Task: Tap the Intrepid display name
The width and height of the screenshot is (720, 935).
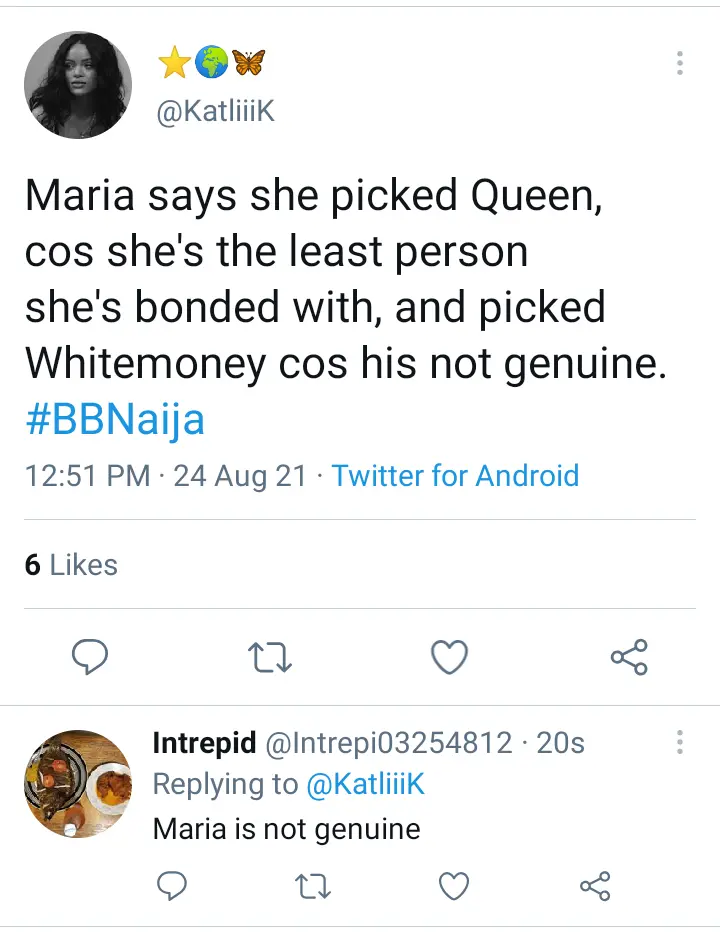Action: click(202, 743)
